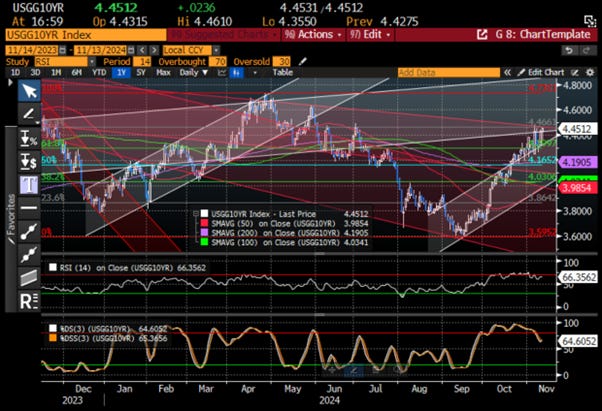Click the USGG10YR Index security field
602x411 pixels.
tap(86, 35)
